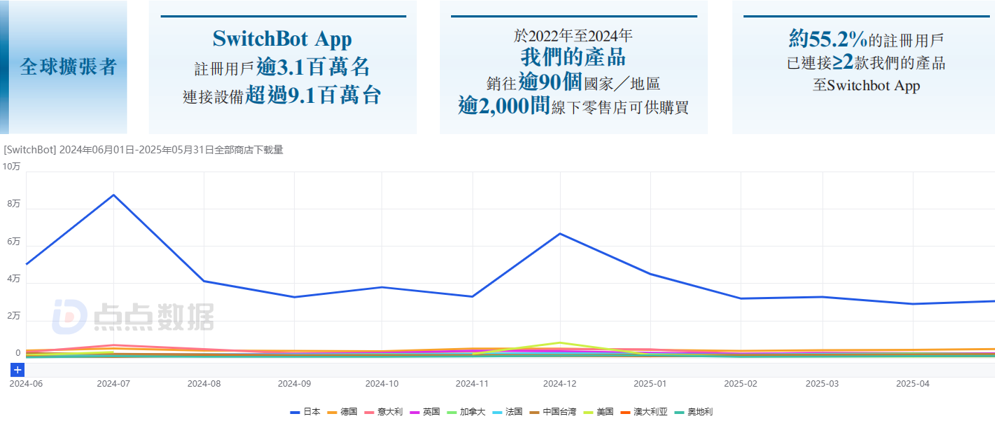Click the 逾2,000間線下零售店可供購買 text
Viewport: 995px width, 432px height.
pos(574,107)
